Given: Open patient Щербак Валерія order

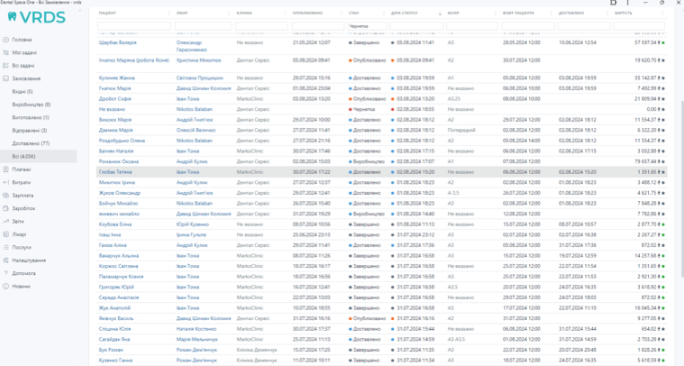Looking at the screenshot, I should (x=117, y=43).
